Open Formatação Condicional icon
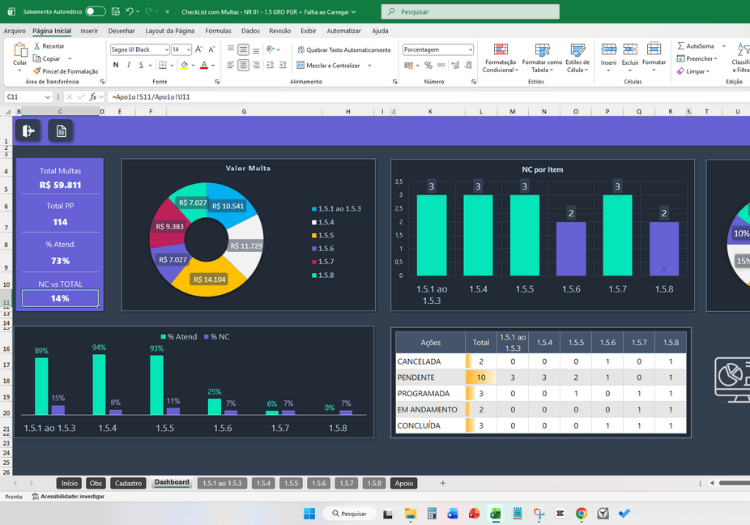This screenshot has height=525, width=750. pos(500,50)
